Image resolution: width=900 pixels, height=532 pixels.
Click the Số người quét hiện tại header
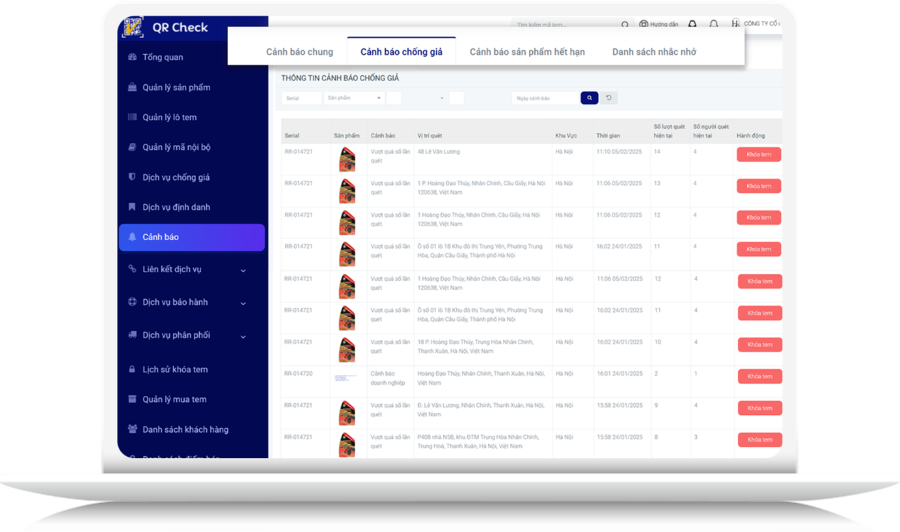[711, 131]
